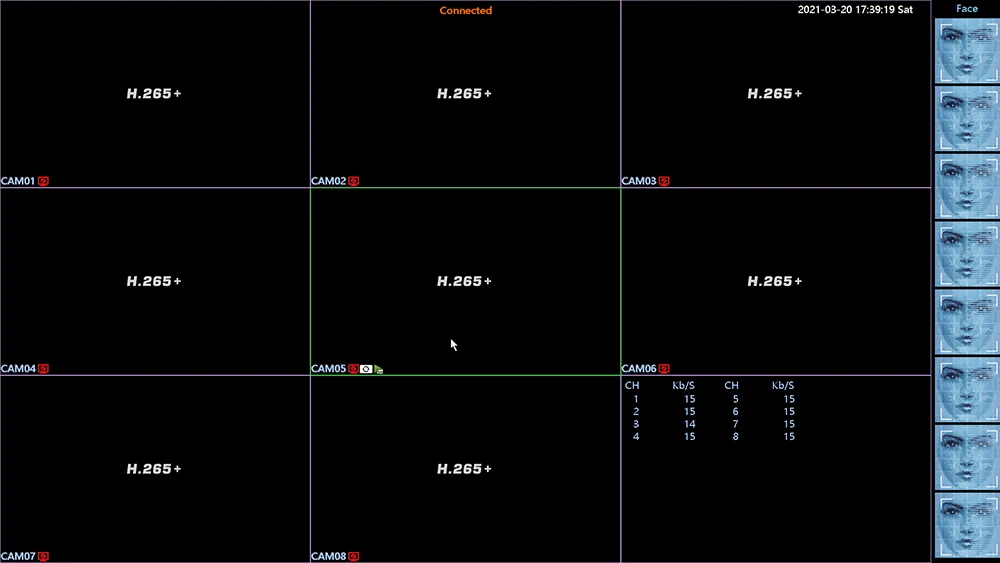This screenshot has height=563, width=1000.
Task: Select the CAM06 video pane
Action: 776,281
